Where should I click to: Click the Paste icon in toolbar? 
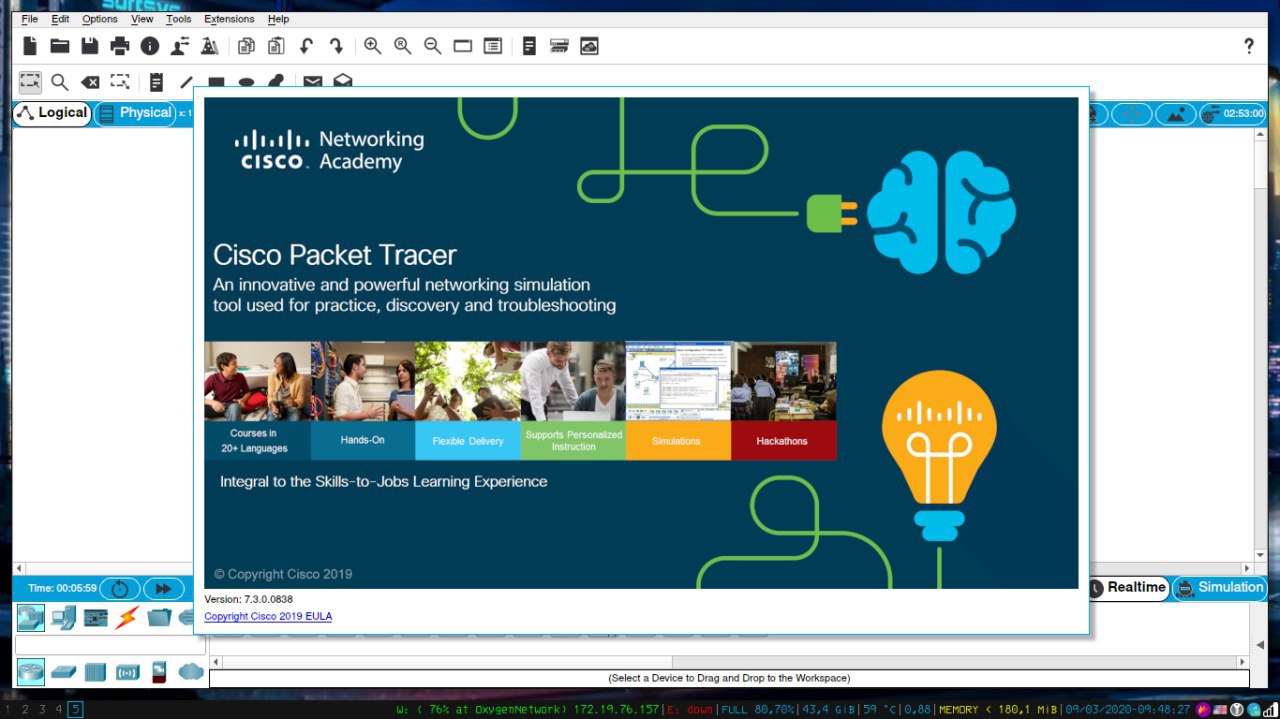(x=276, y=46)
